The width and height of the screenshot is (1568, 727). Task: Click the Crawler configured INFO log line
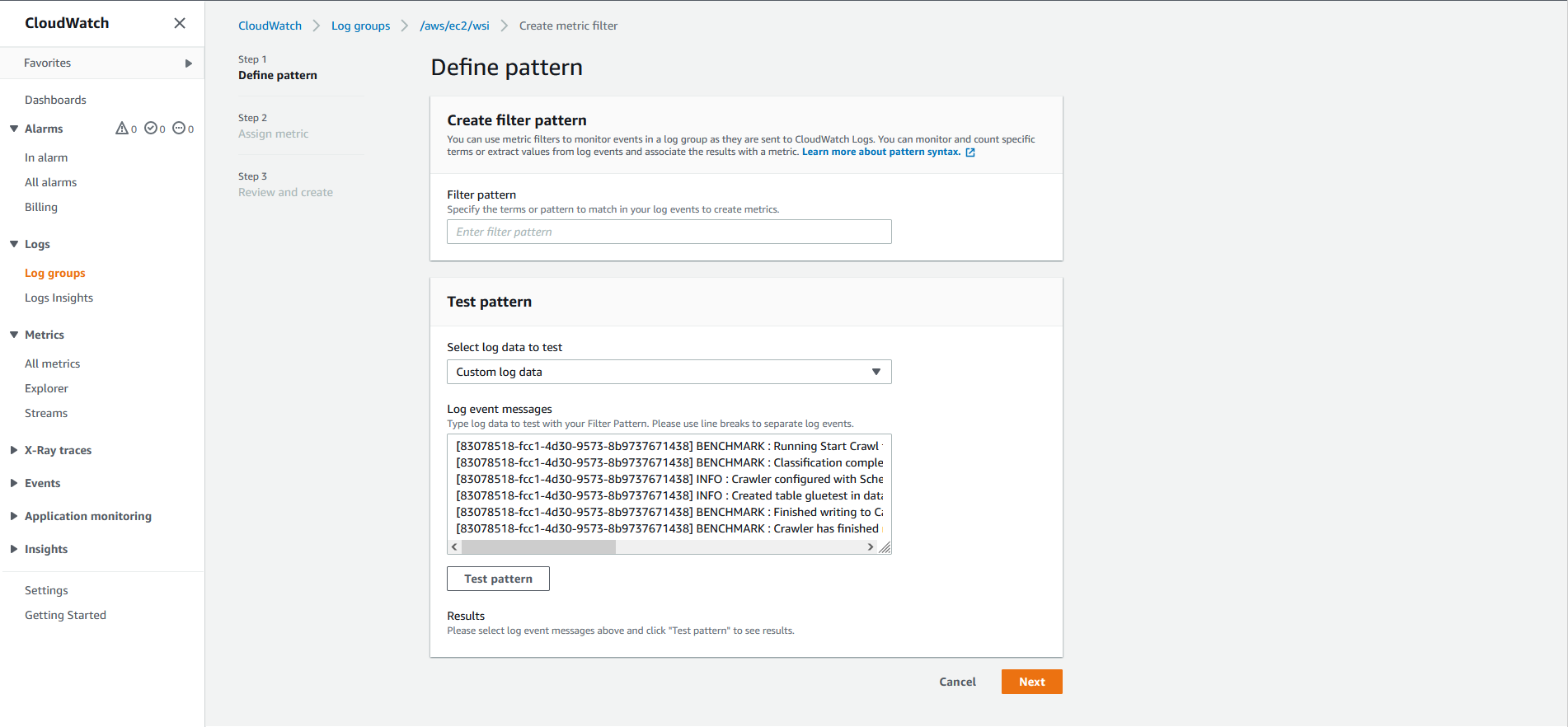point(669,479)
